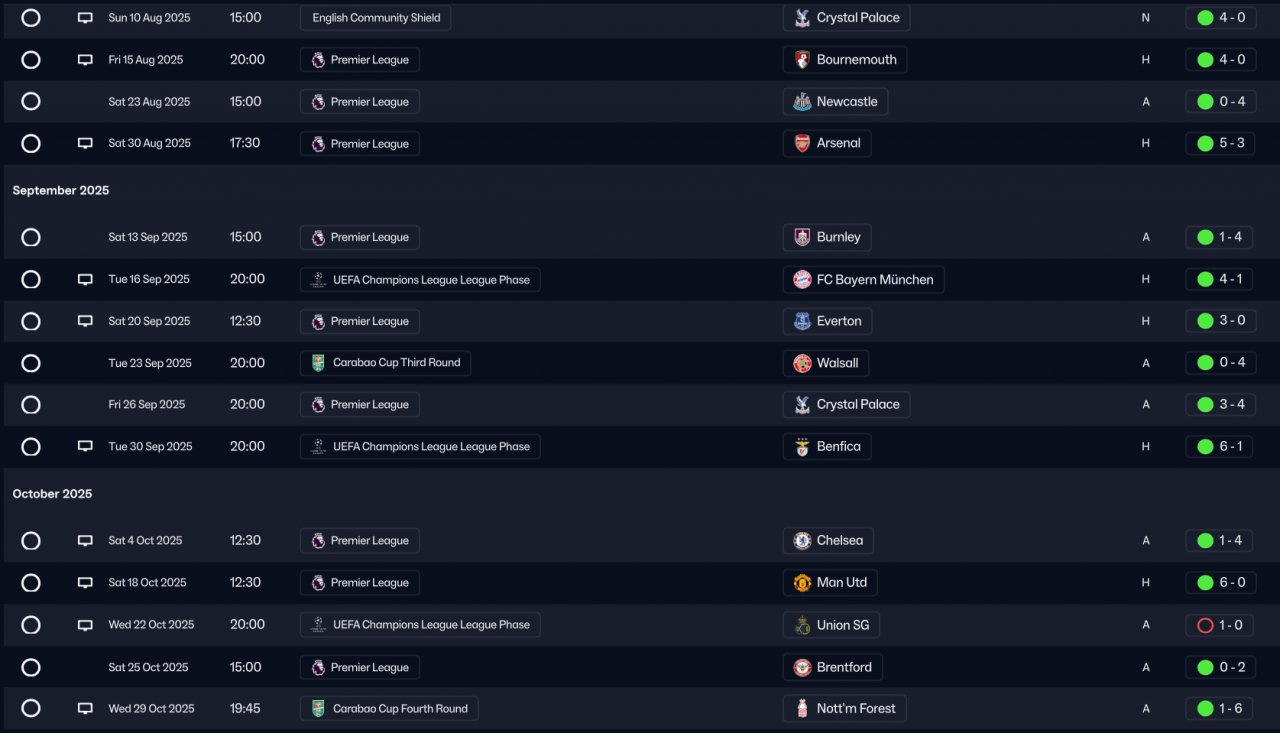The width and height of the screenshot is (1280, 733).
Task: Open the English Community Shield competition
Action: (375, 18)
